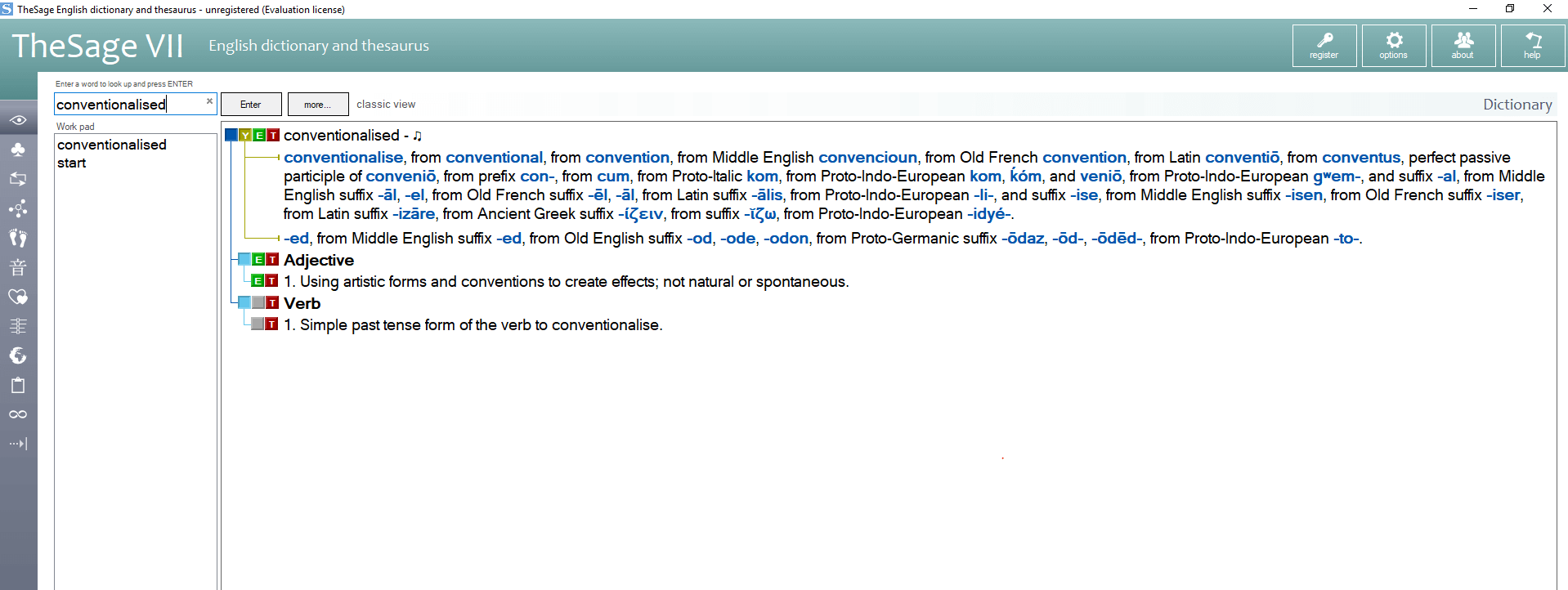Play pronunciation via the music note

pos(418,136)
